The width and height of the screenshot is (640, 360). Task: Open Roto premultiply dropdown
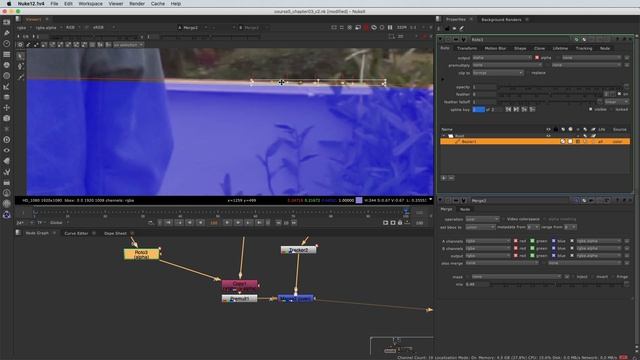pos(507,65)
